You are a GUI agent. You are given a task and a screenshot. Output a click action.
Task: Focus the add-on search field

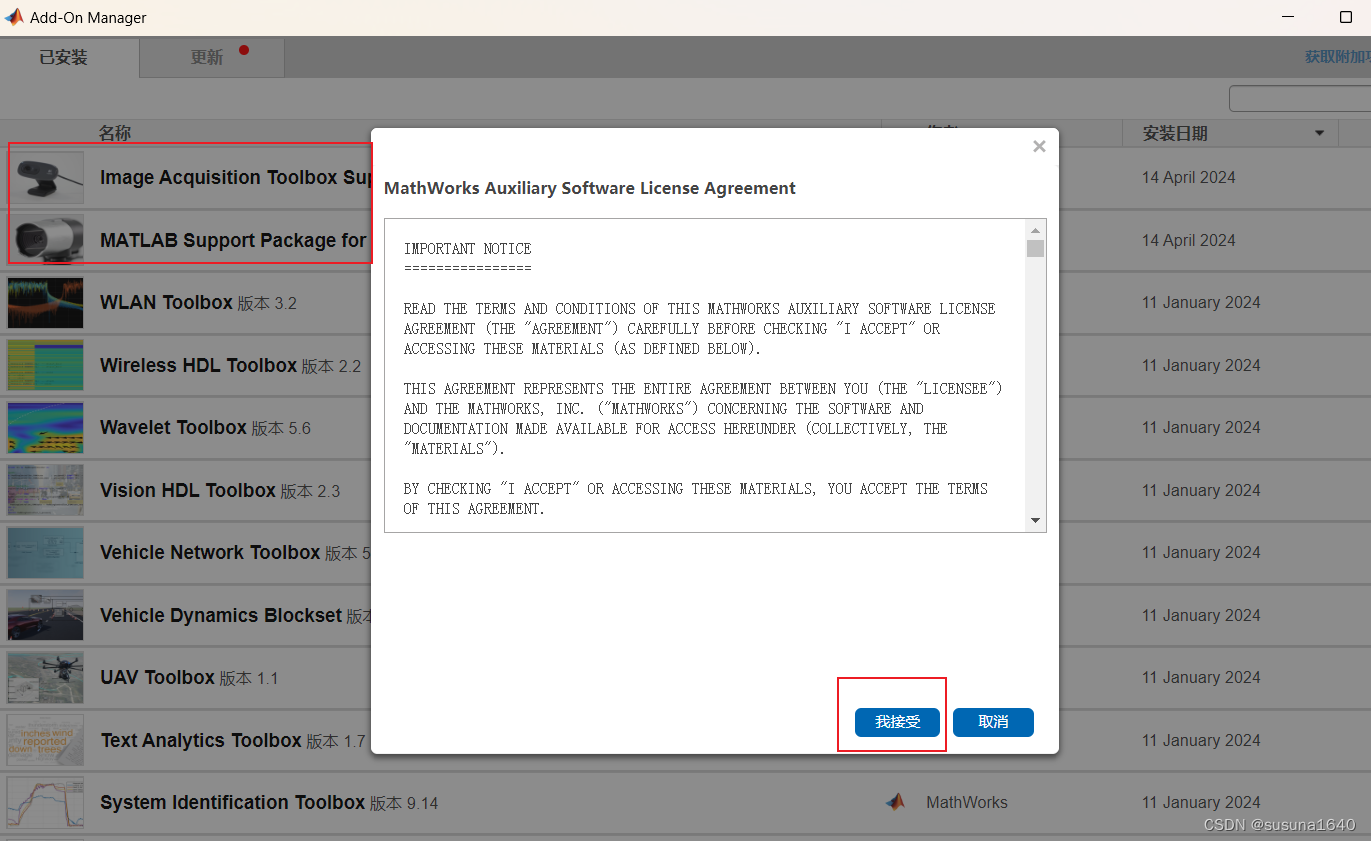(1299, 99)
